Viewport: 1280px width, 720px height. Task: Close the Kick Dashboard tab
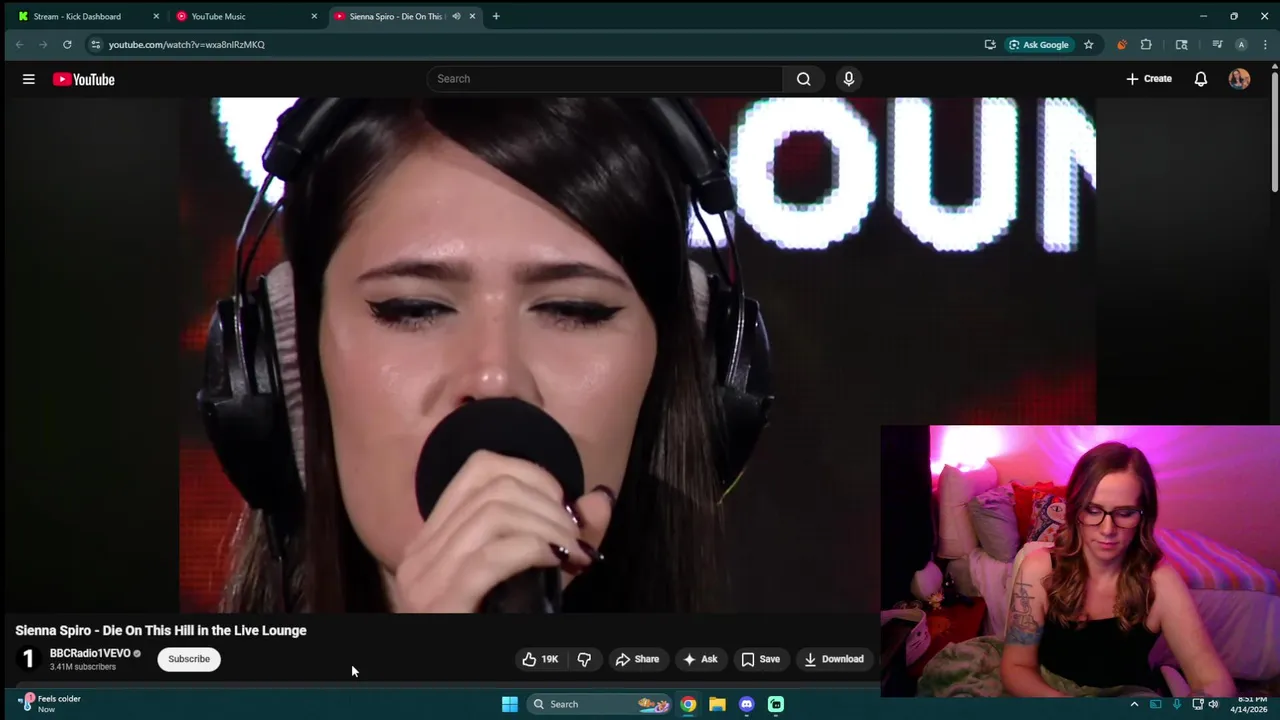[x=156, y=16]
